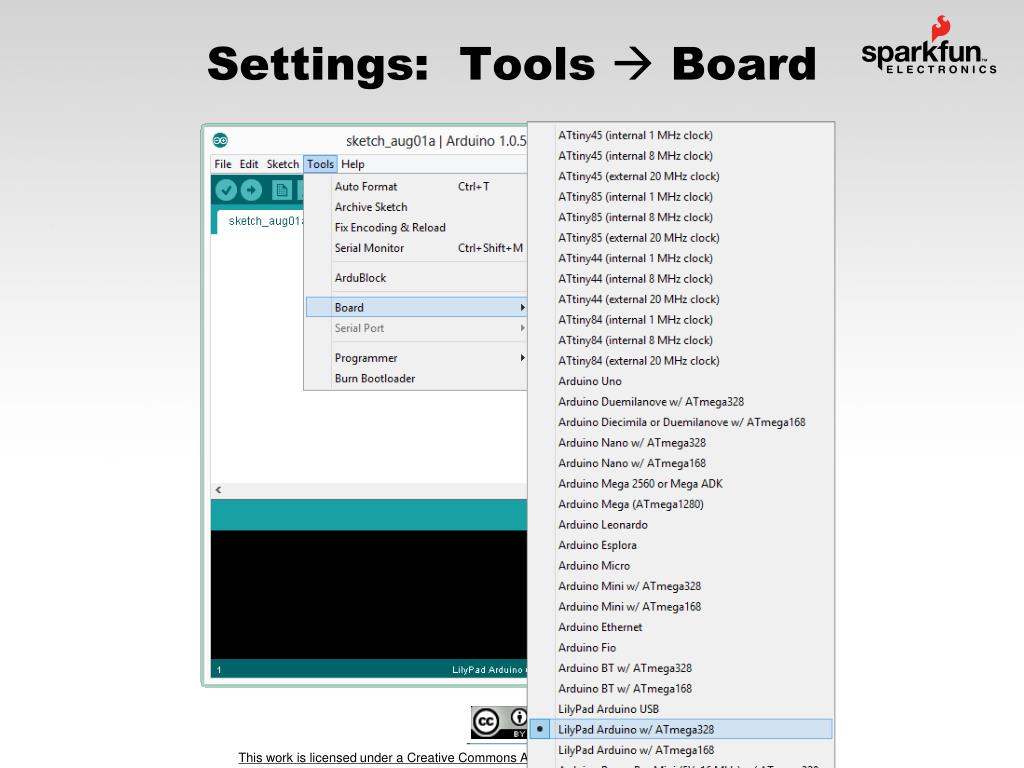This screenshot has height=768, width=1024.
Task: Select ATtiny84 (external 20 MHz clock) board
Action: [x=681, y=360]
